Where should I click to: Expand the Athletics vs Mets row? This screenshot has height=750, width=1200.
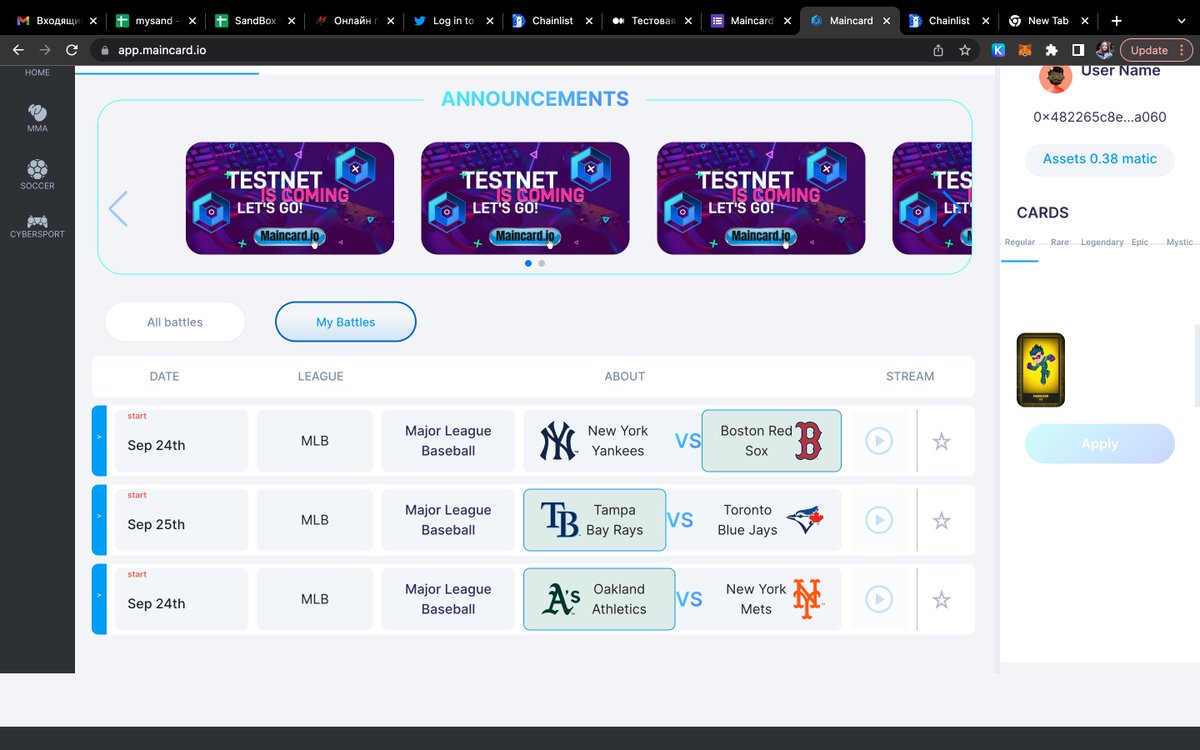pos(99,598)
